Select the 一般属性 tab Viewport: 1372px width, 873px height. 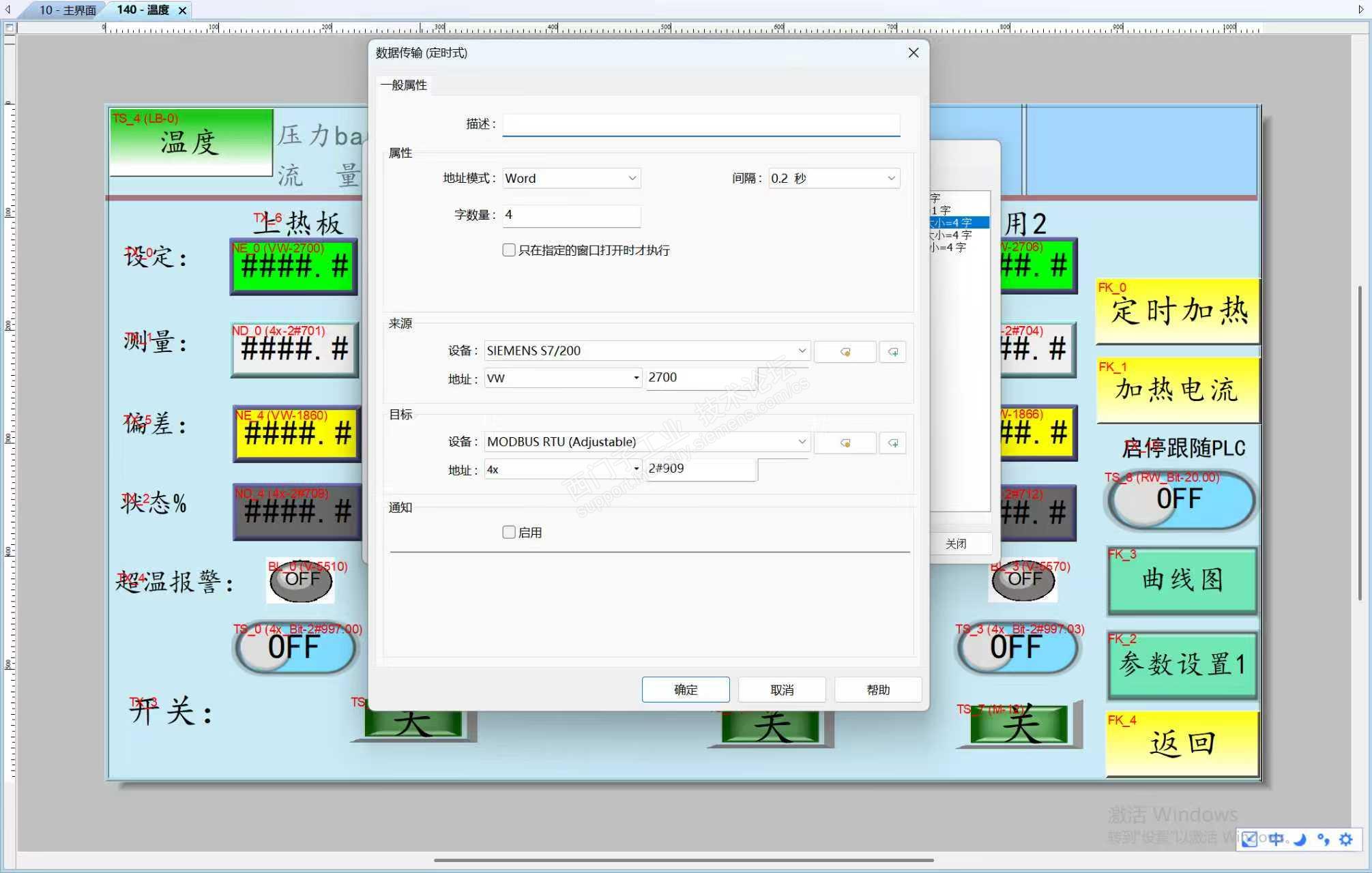(404, 85)
